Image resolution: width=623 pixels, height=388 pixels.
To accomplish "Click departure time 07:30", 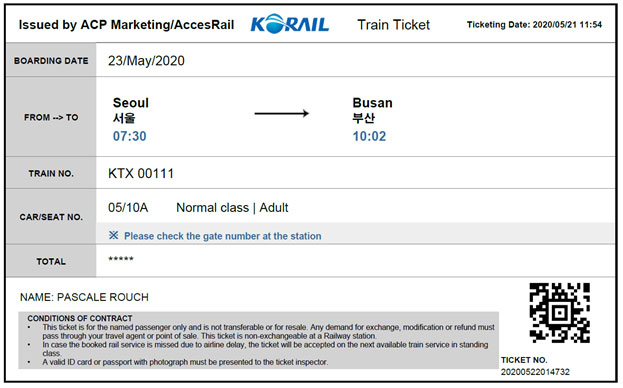I will [130, 136].
